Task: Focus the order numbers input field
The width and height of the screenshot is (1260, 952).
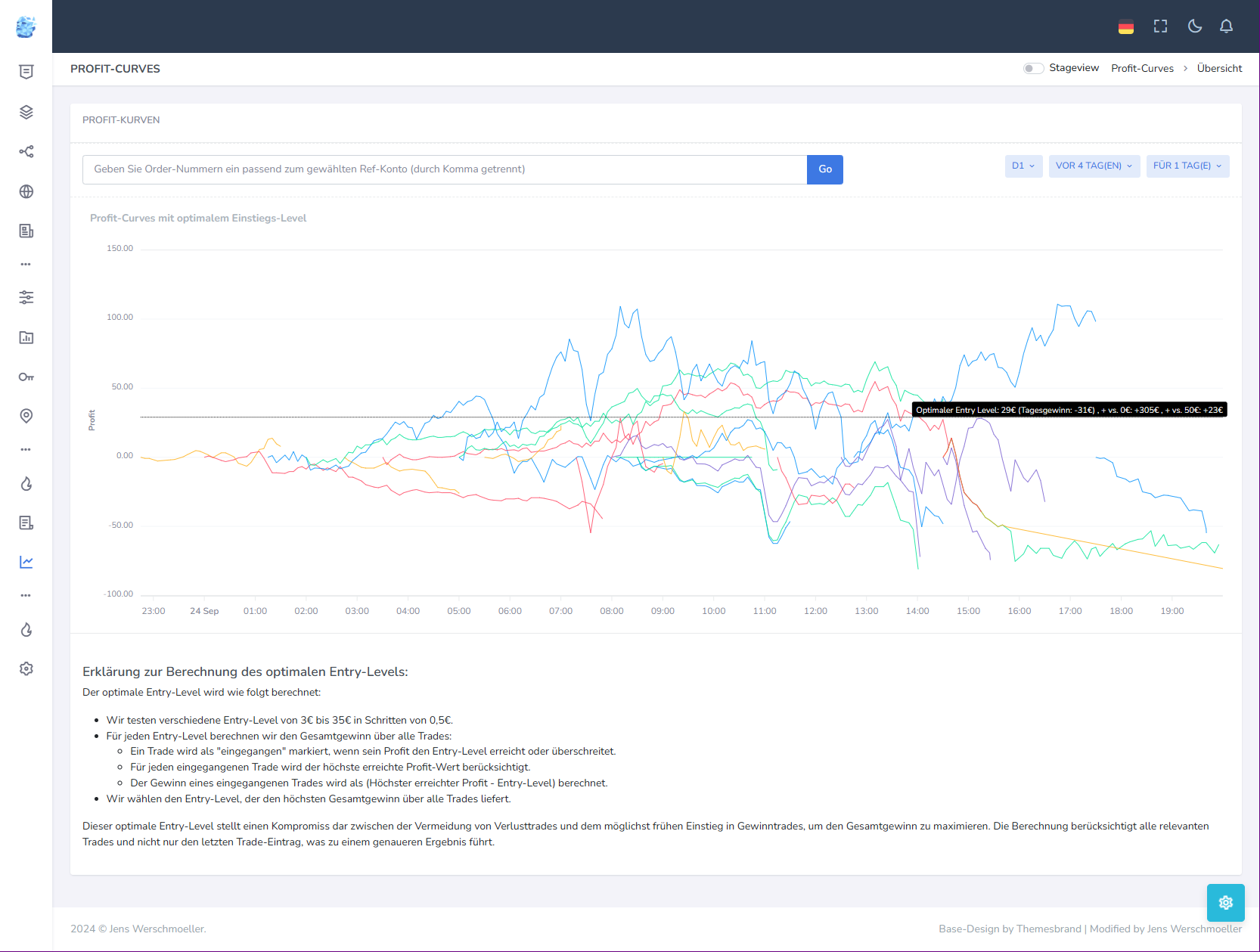Action: click(x=445, y=169)
